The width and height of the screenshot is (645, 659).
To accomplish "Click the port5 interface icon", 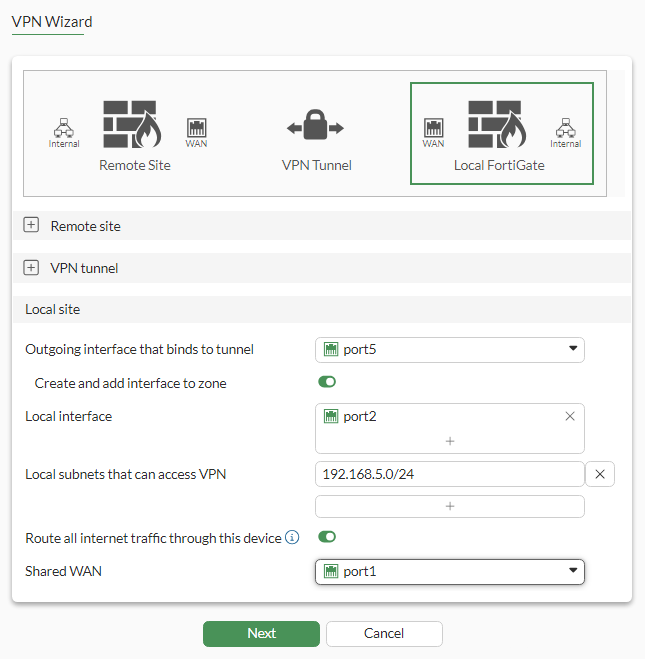I will pyautogui.click(x=331, y=349).
